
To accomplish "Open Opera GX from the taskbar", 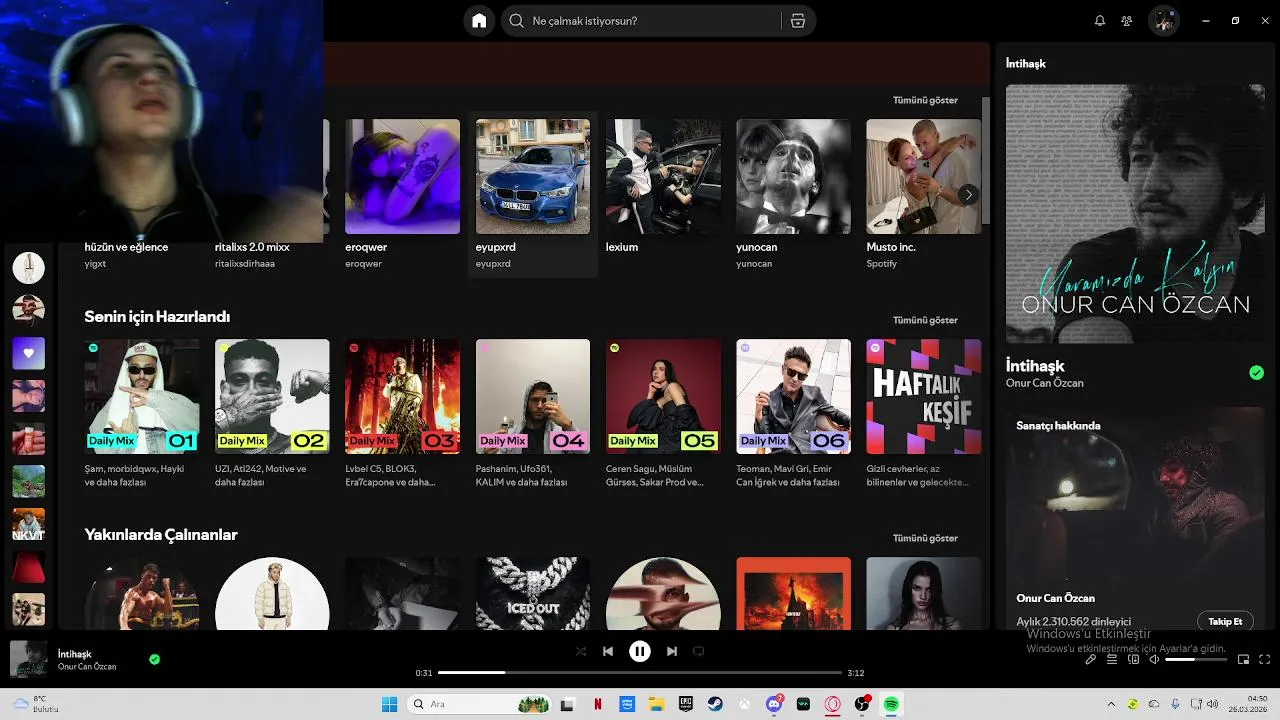I will pyautogui.click(x=832, y=704).
